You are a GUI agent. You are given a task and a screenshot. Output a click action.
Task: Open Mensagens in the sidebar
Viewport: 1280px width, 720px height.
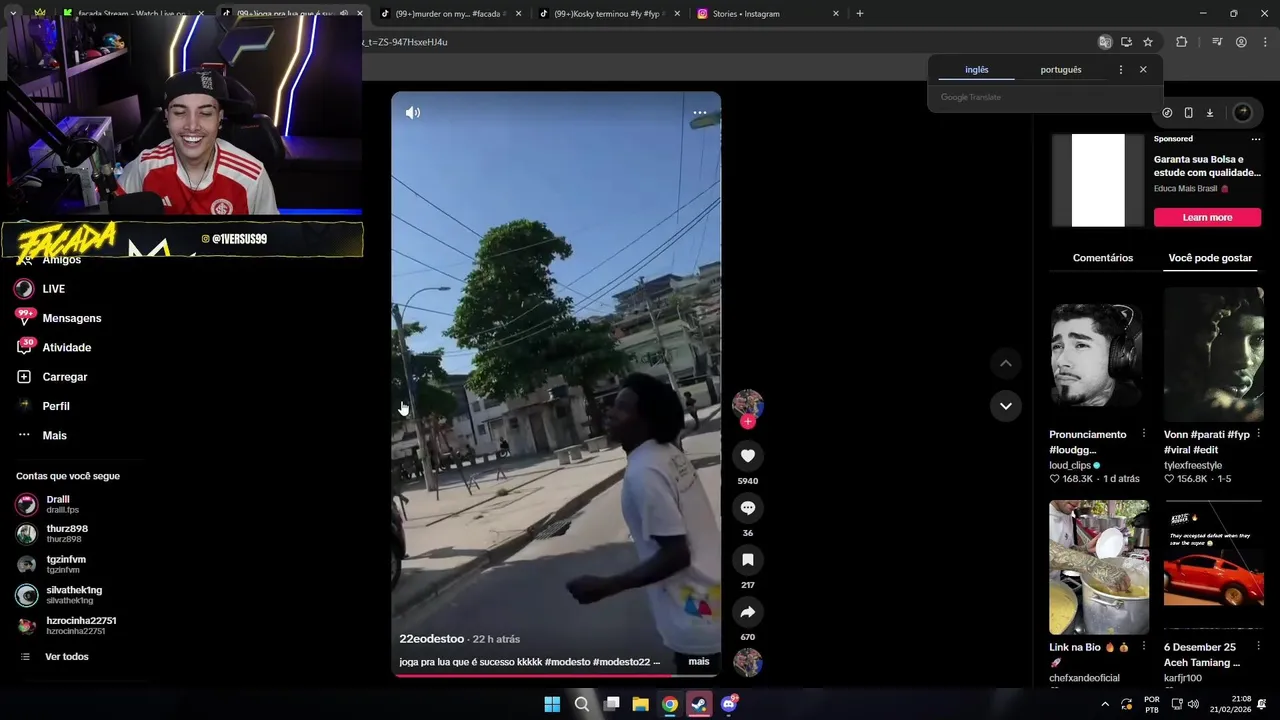58,318
